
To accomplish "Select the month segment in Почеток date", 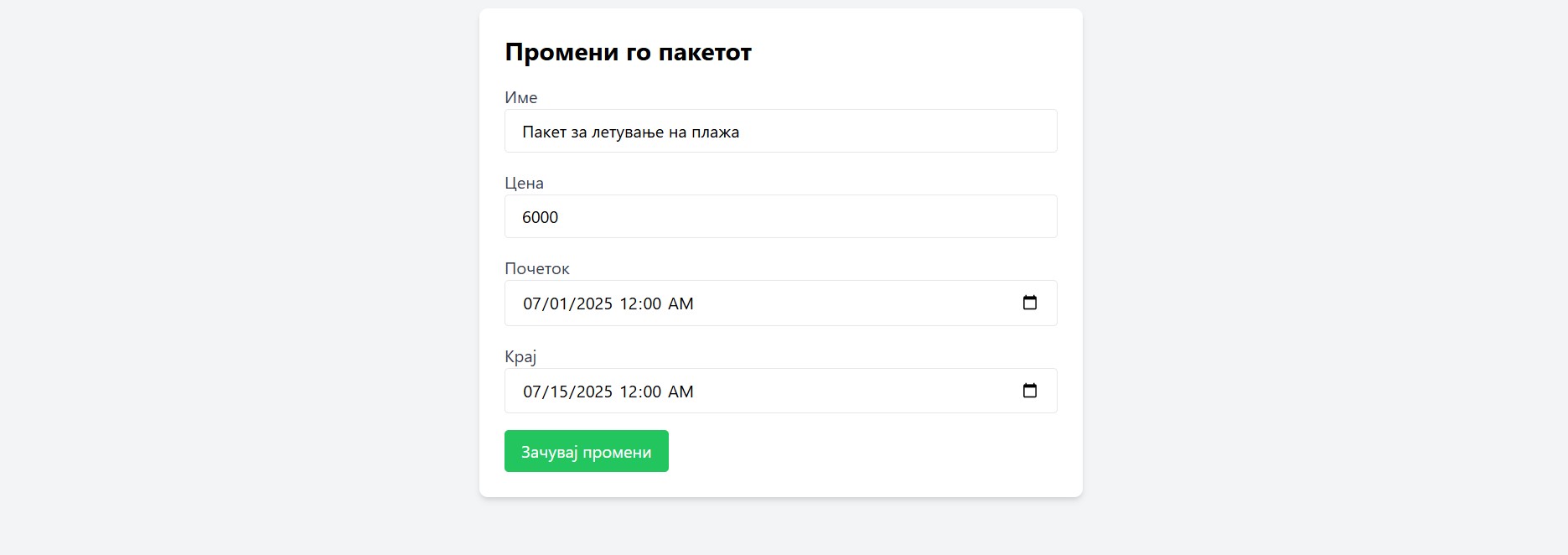I will (x=532, y=303).
